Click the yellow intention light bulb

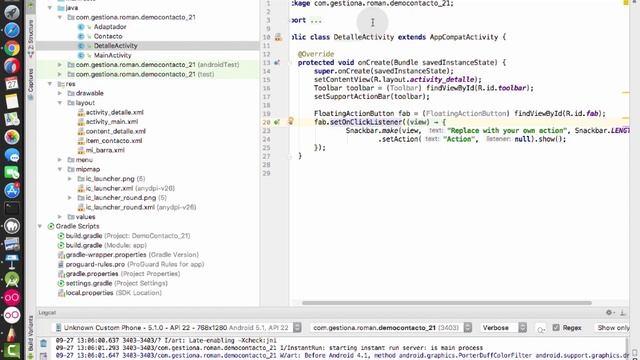pyautogui.click(x=291, y=121)
